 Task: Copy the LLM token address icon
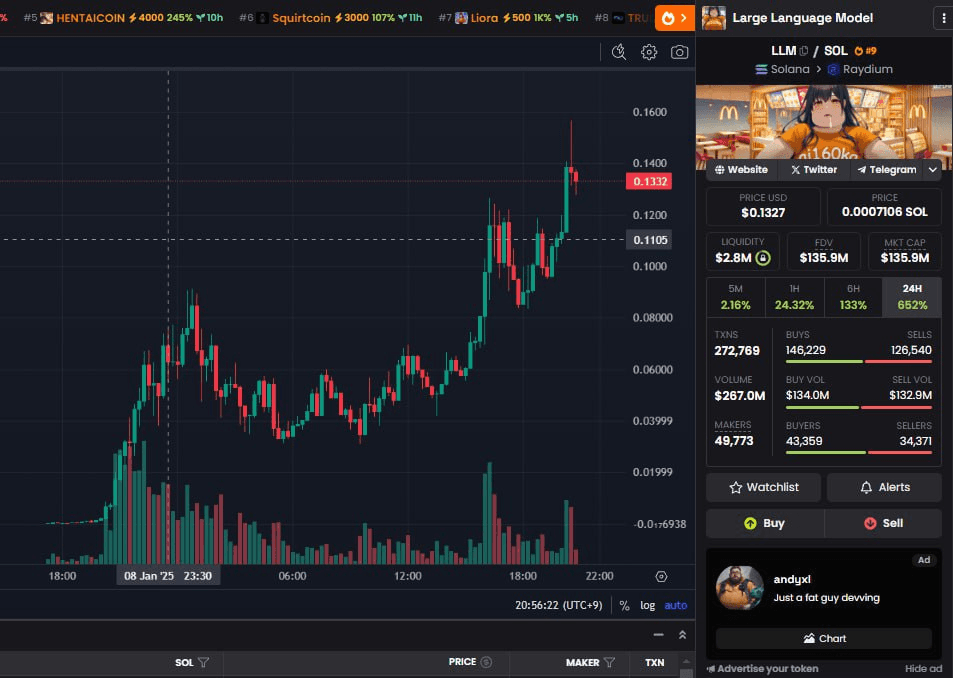[x=803, y=51]
